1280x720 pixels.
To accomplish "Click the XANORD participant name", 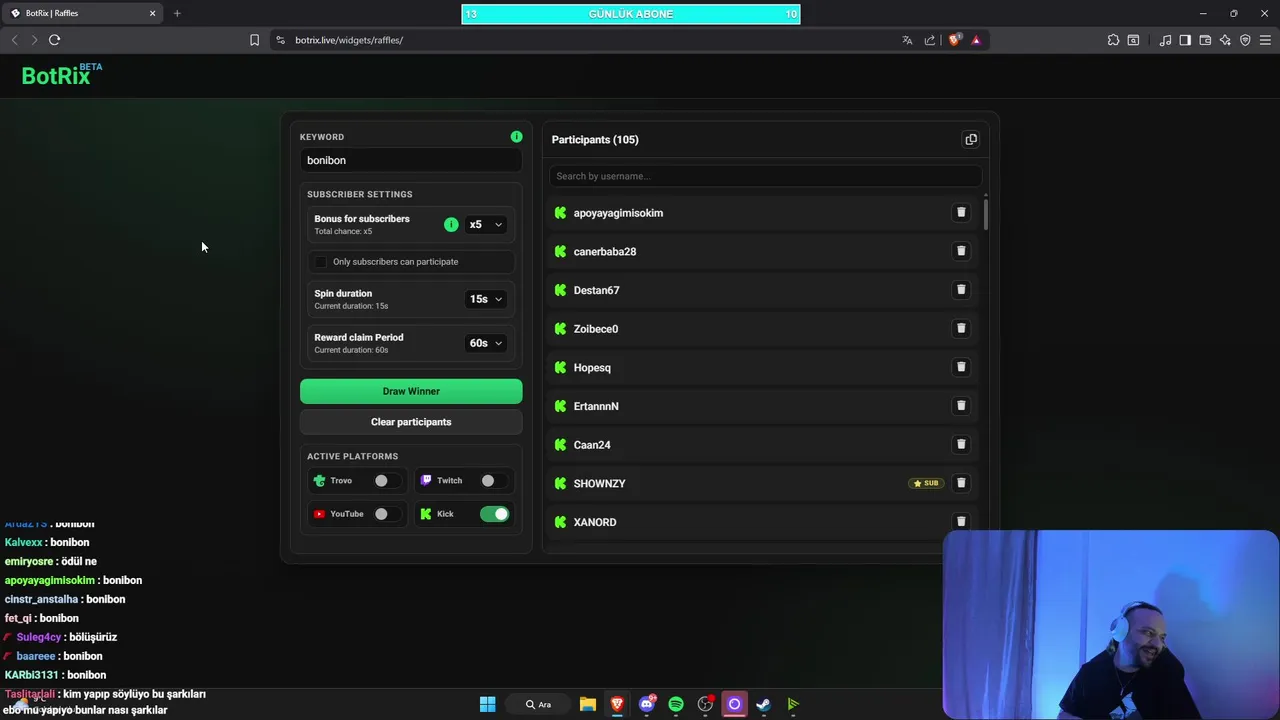I will (595, 522).
